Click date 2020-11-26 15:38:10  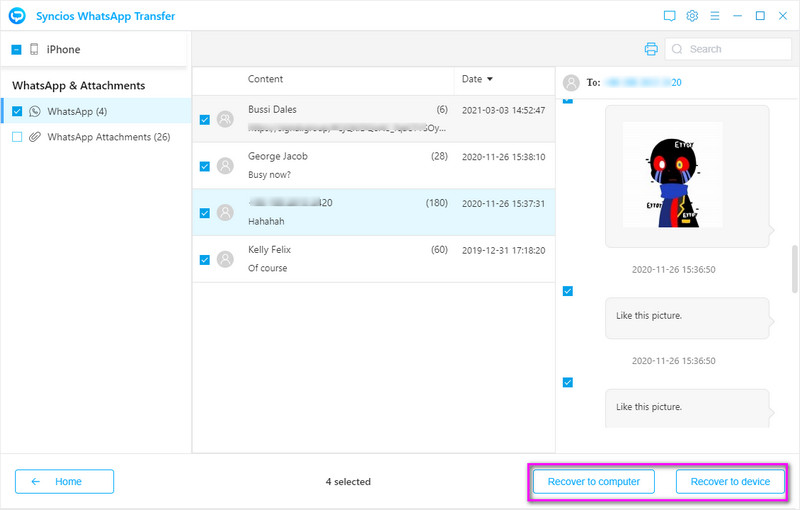[503, 157]
